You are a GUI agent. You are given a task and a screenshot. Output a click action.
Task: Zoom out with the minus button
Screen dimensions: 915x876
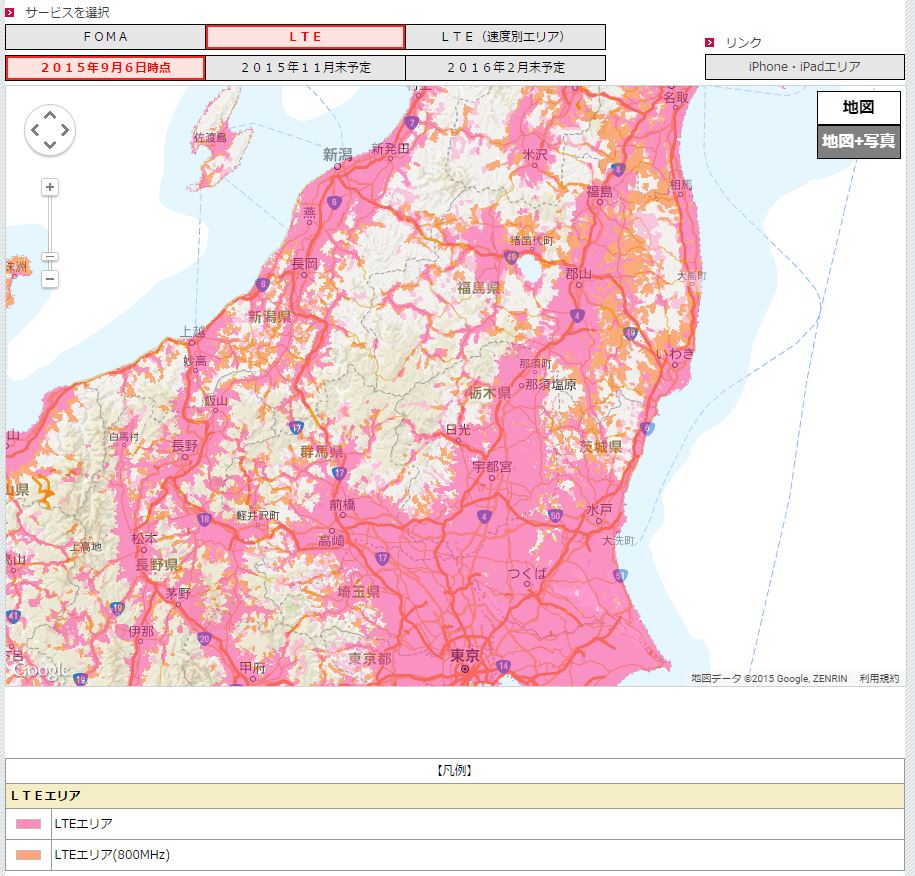(x=50, y=279)
